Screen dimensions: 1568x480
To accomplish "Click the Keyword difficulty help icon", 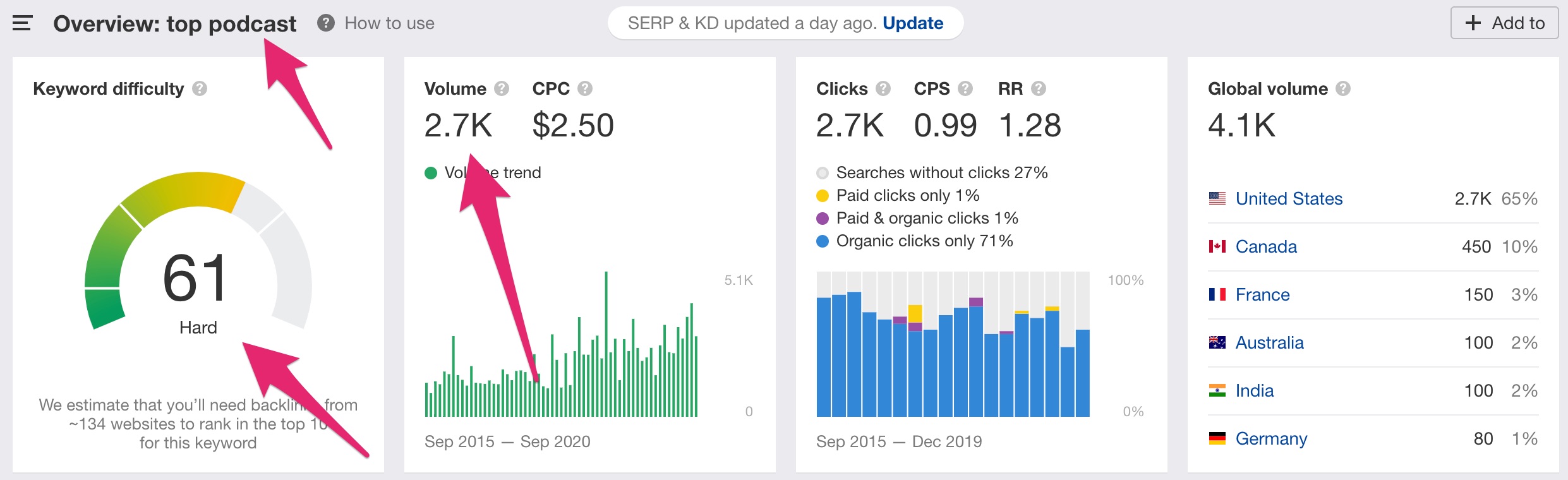I will [x=200, y=88].
